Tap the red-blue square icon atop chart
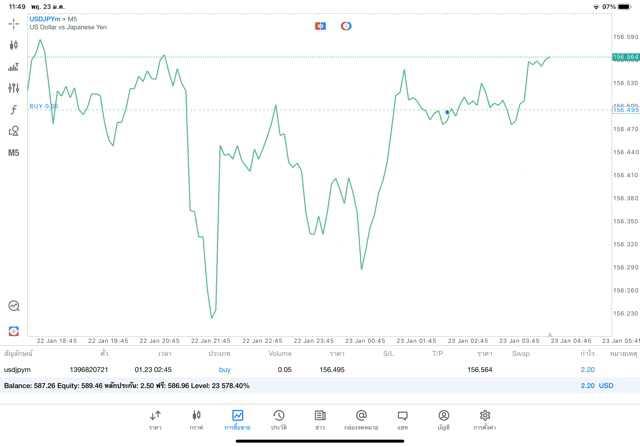This screenshot has width=640, height=447. click(x=320, y=25)
